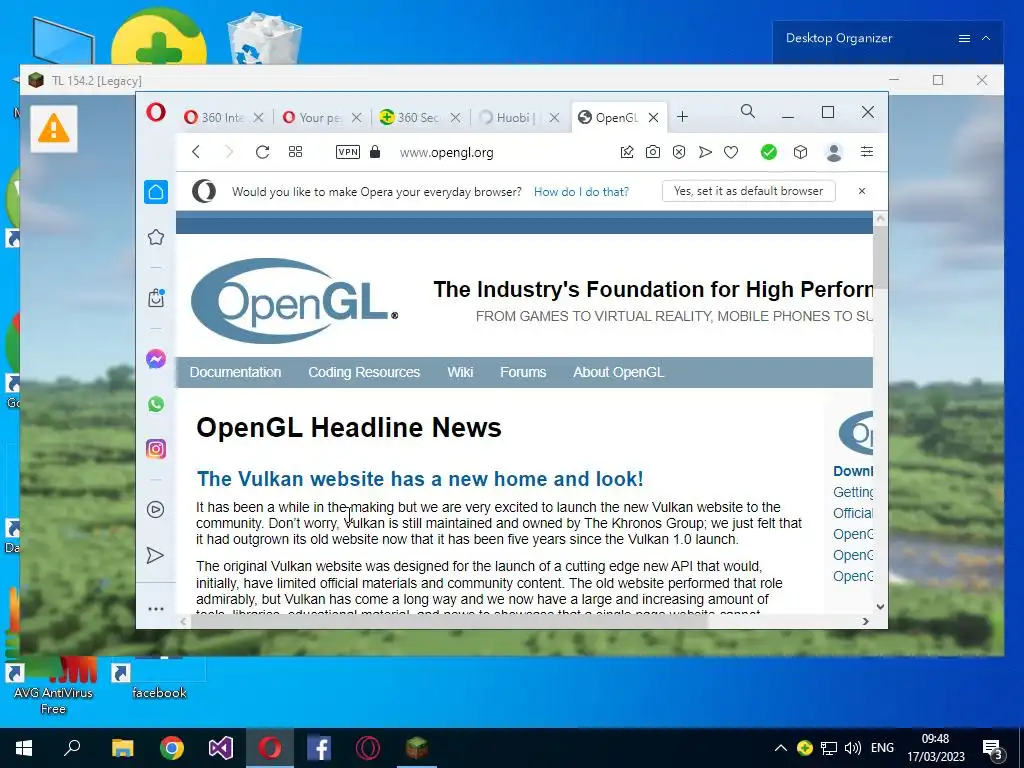Image resolution: width=1024 pixels, height=768 pixels.
Task: Open the ad blocker shield icon
Action: 679,152
